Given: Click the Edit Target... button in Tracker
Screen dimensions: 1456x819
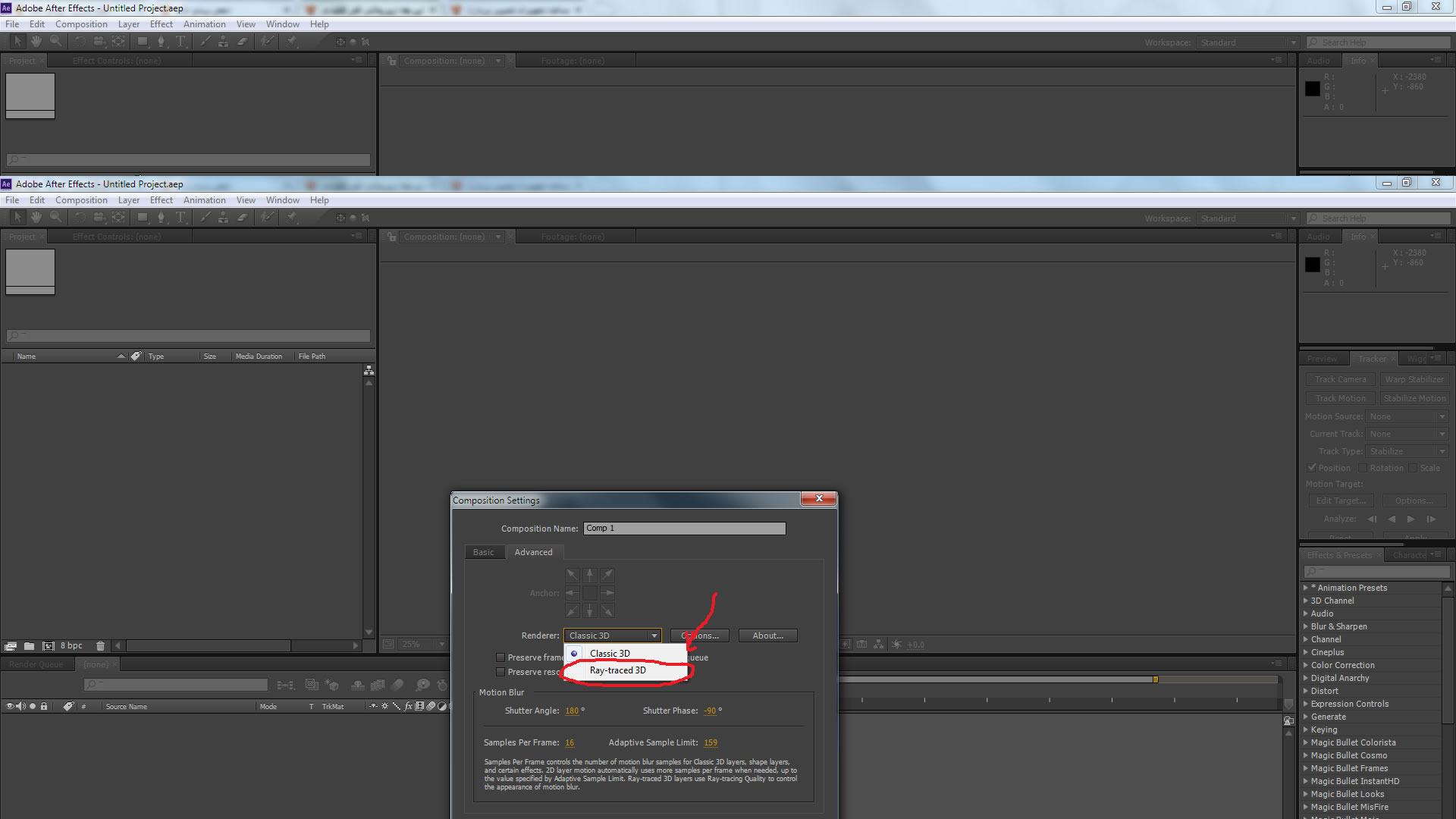Looking at the screenshot, I should (x=1340, y=500).
